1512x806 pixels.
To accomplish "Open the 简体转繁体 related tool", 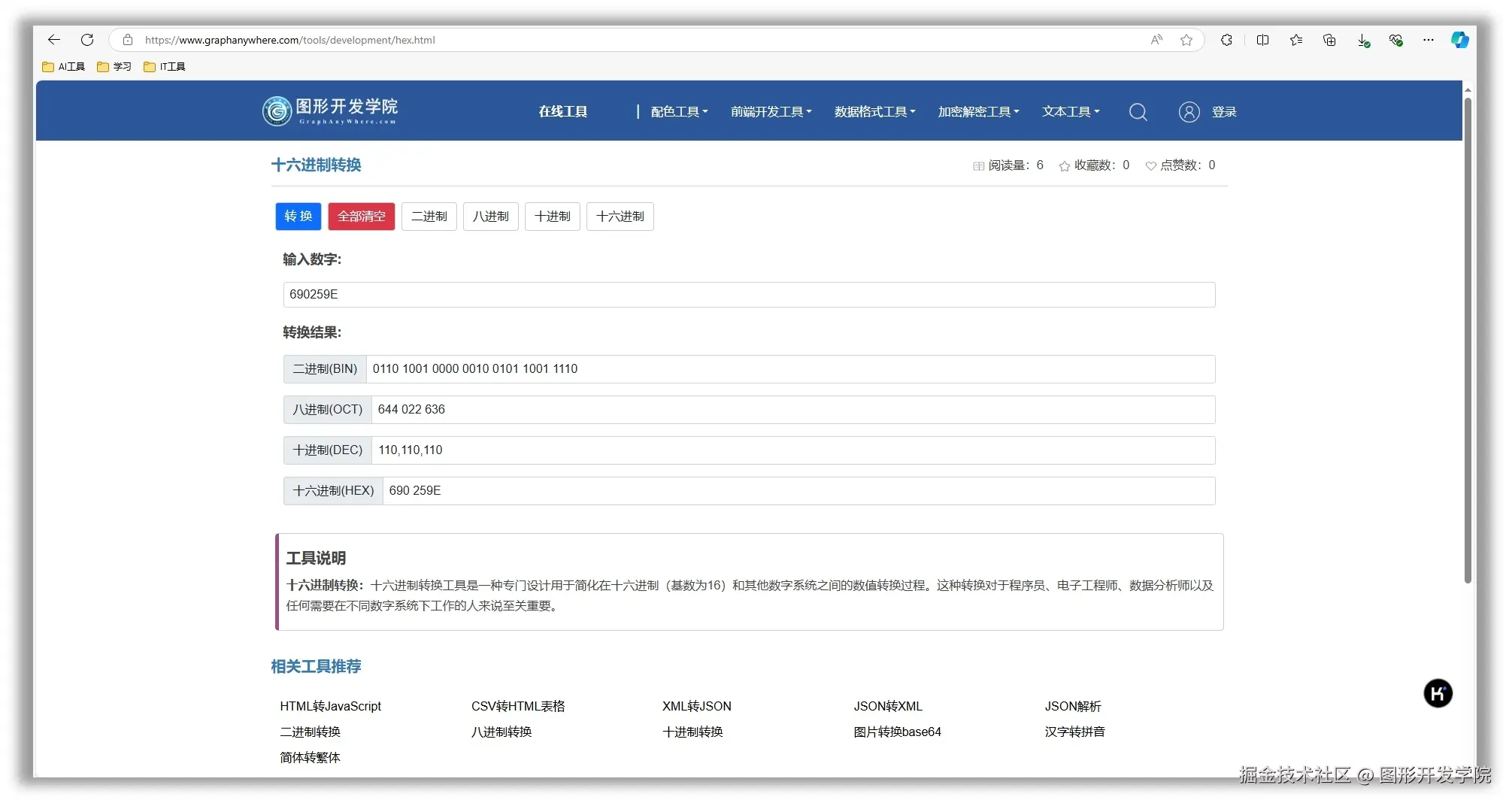I will coord(311,757).
